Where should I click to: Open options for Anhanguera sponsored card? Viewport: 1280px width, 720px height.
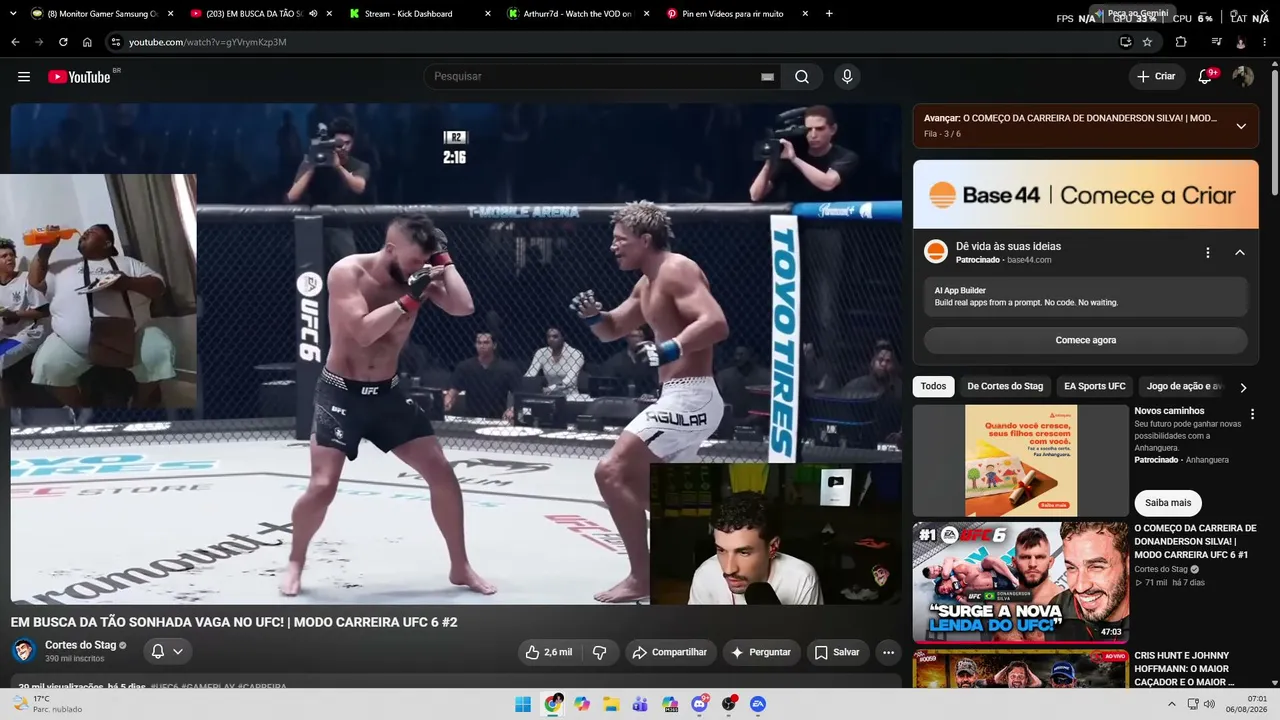1252,414
